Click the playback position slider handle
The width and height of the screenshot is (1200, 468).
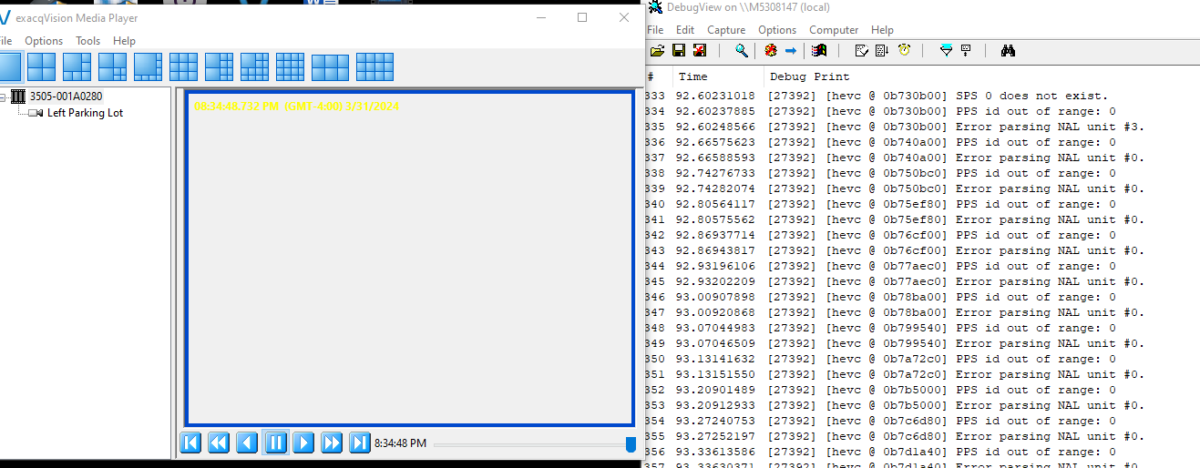point(630,444)
